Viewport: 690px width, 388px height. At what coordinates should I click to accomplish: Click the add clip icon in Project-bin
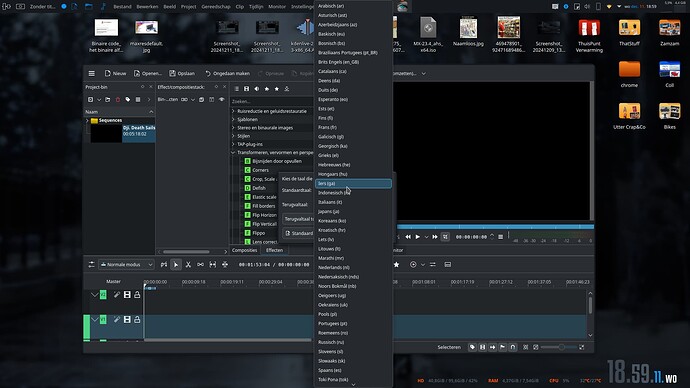(x=90, y=100)
